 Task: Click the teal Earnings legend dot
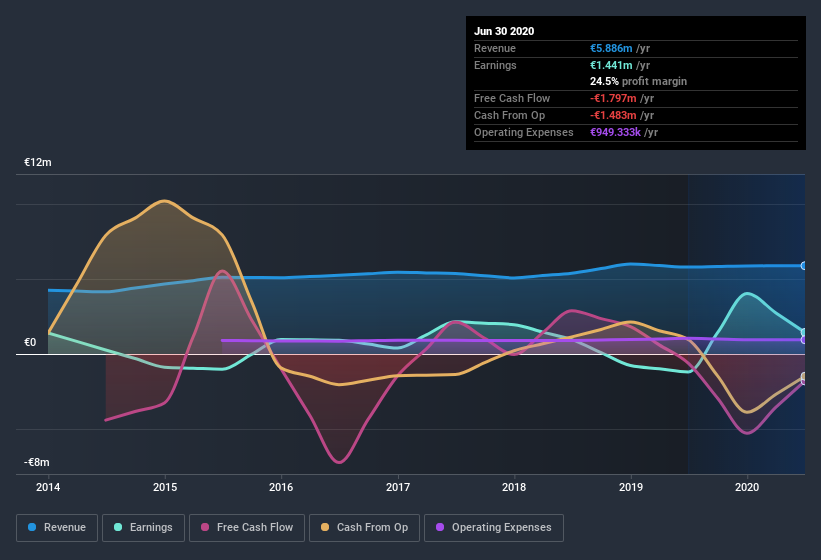[119, 527]
